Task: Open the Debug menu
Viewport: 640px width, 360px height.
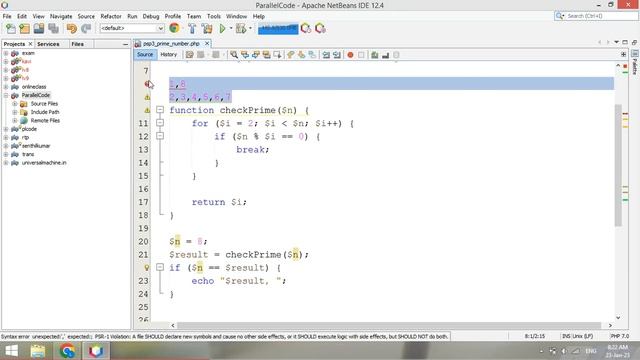Action: click(x=151, y=16)
